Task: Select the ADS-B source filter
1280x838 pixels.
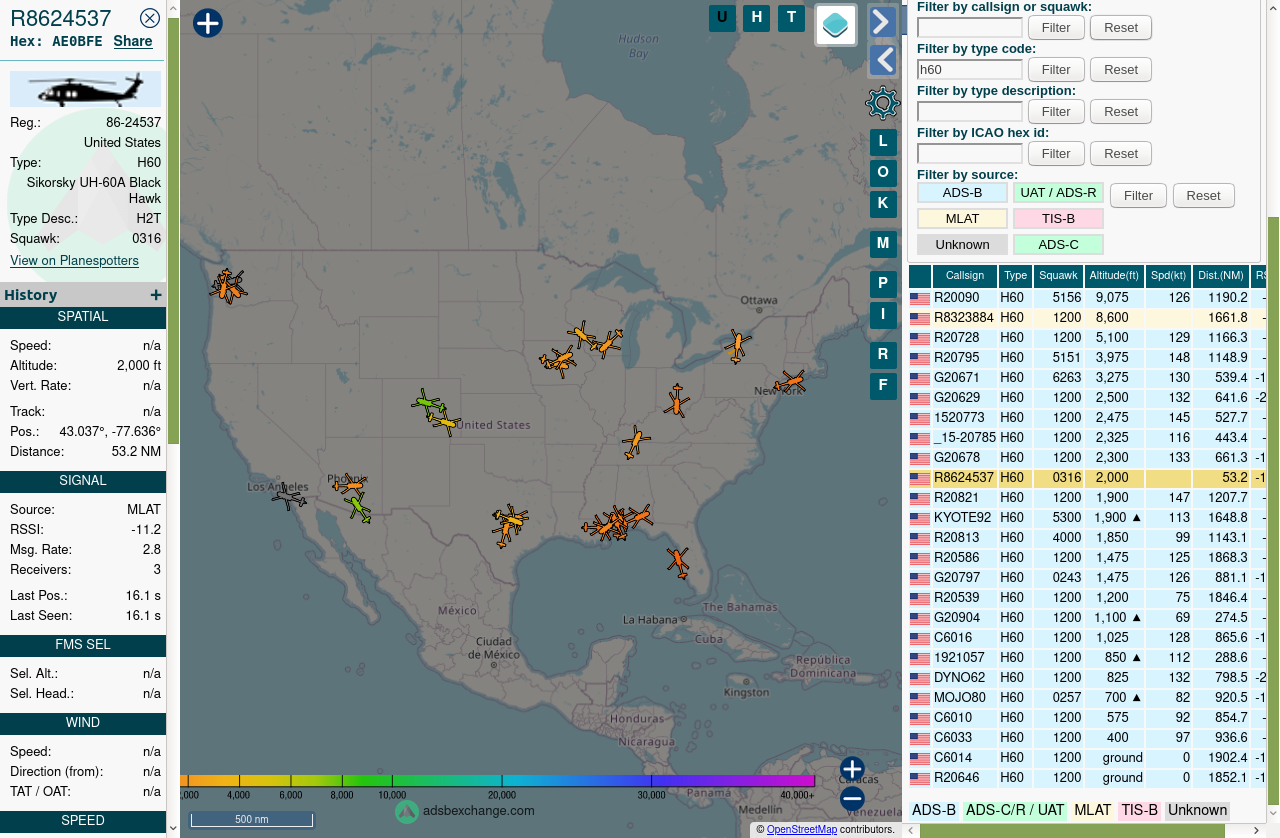Action: tap(962, 193)
